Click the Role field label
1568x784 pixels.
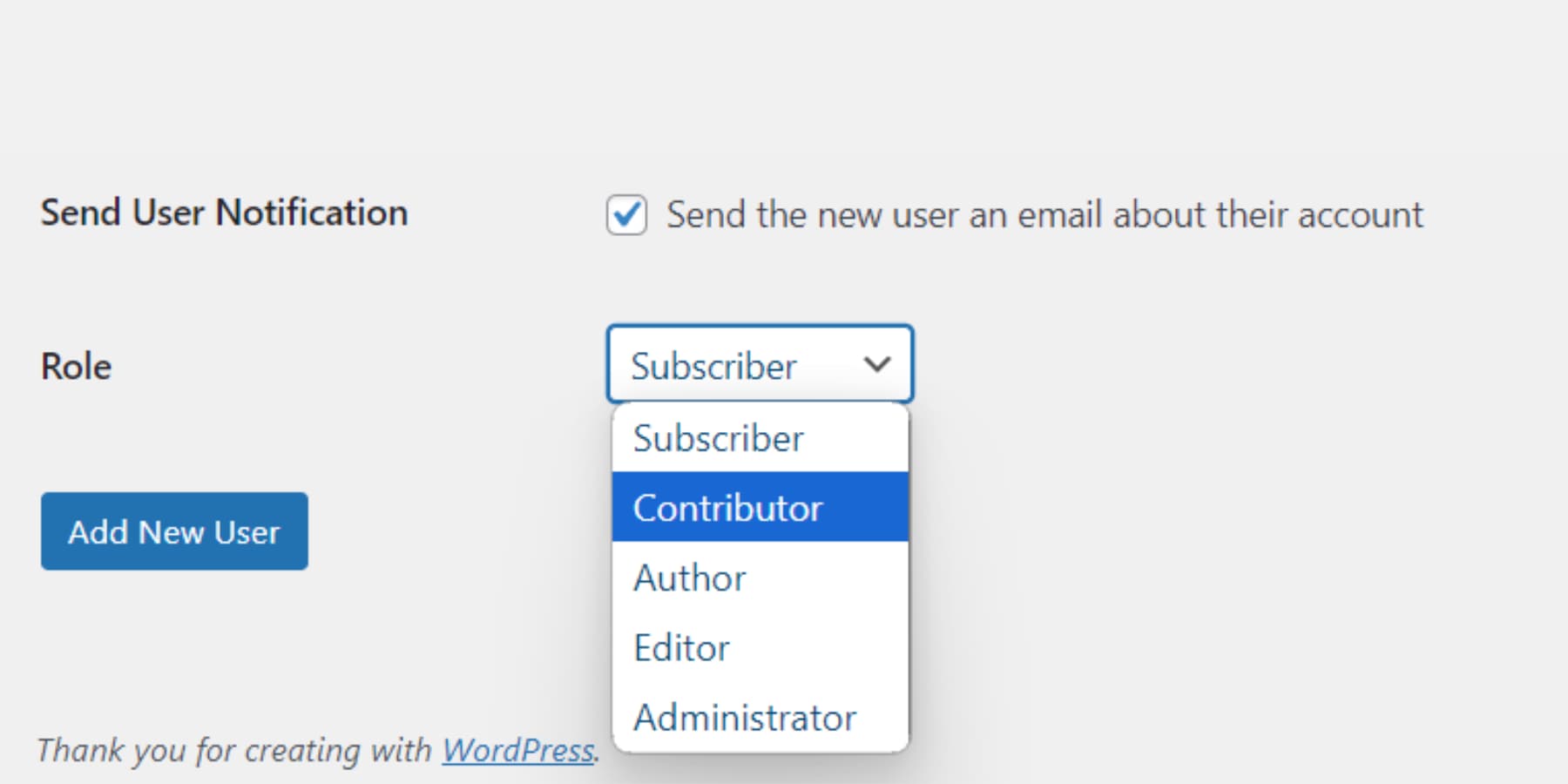coord(76,366)
